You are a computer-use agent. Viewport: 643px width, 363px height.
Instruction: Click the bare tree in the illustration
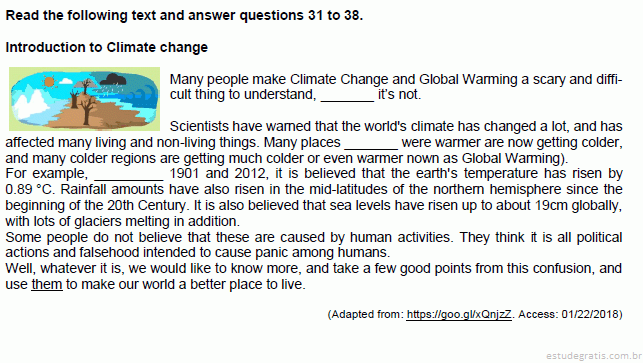coord(87,109)
